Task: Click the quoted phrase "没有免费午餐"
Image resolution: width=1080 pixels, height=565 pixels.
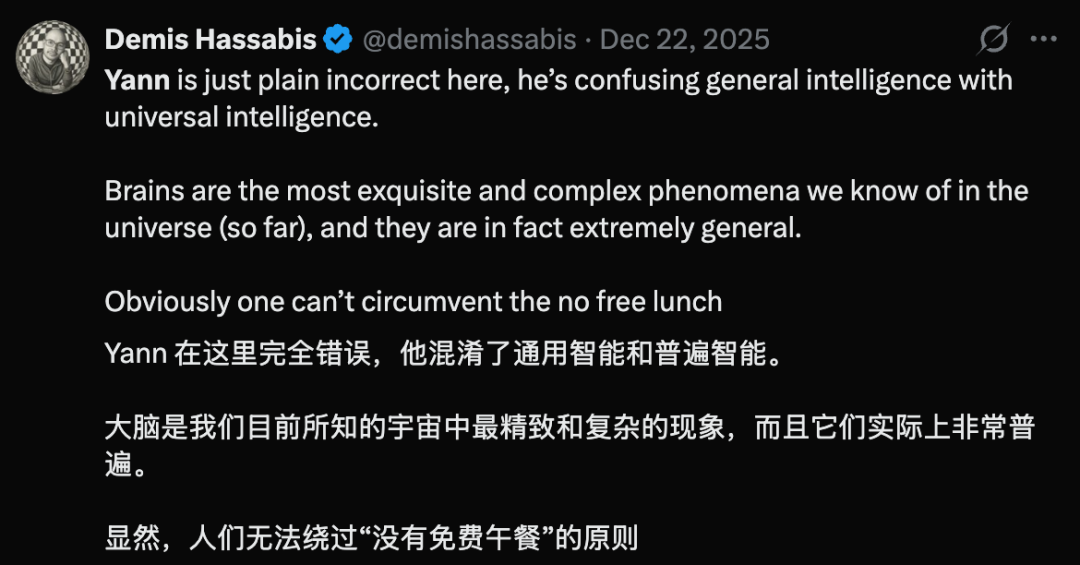Action: [x=457, y=539]
